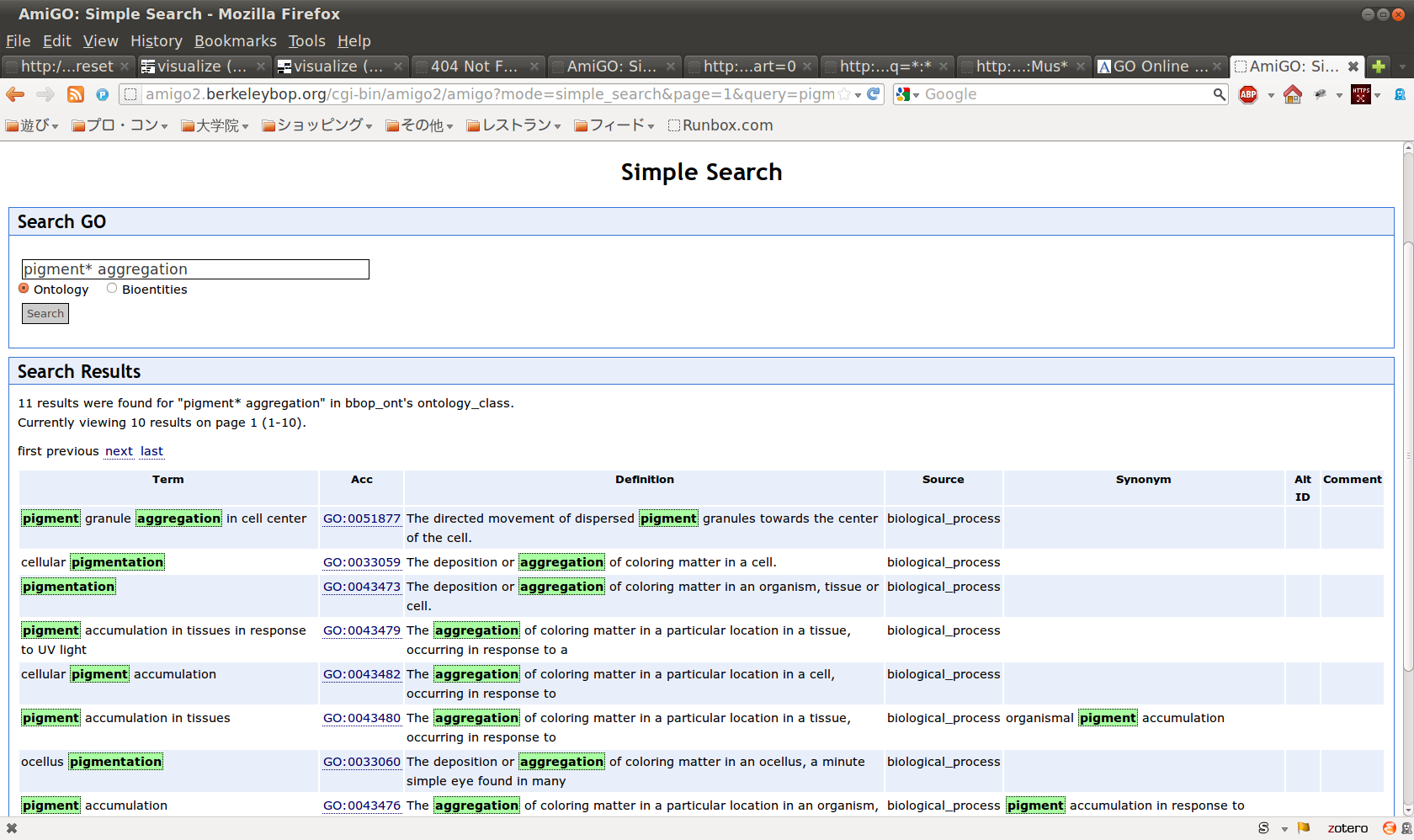
Task: Click the HTTPS Everywhere toolbar icon
Action: tap(1360, 95)
